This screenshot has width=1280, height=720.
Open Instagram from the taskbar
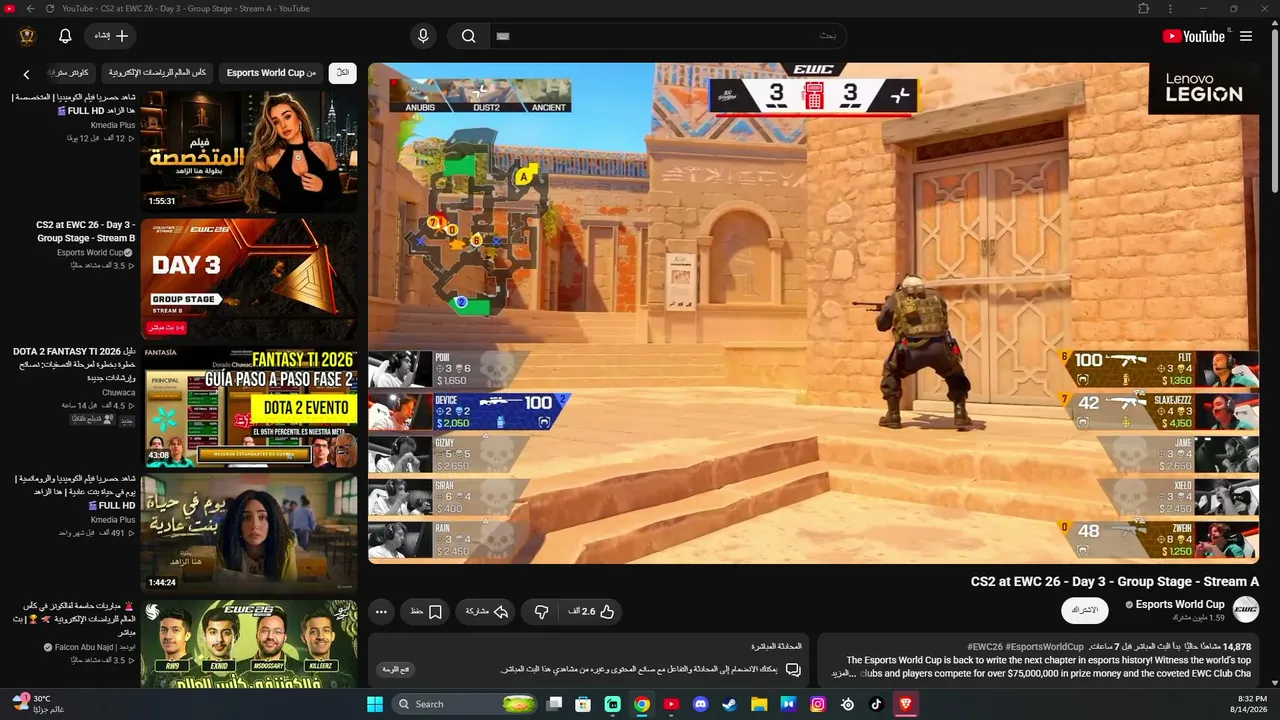[818, 704]
